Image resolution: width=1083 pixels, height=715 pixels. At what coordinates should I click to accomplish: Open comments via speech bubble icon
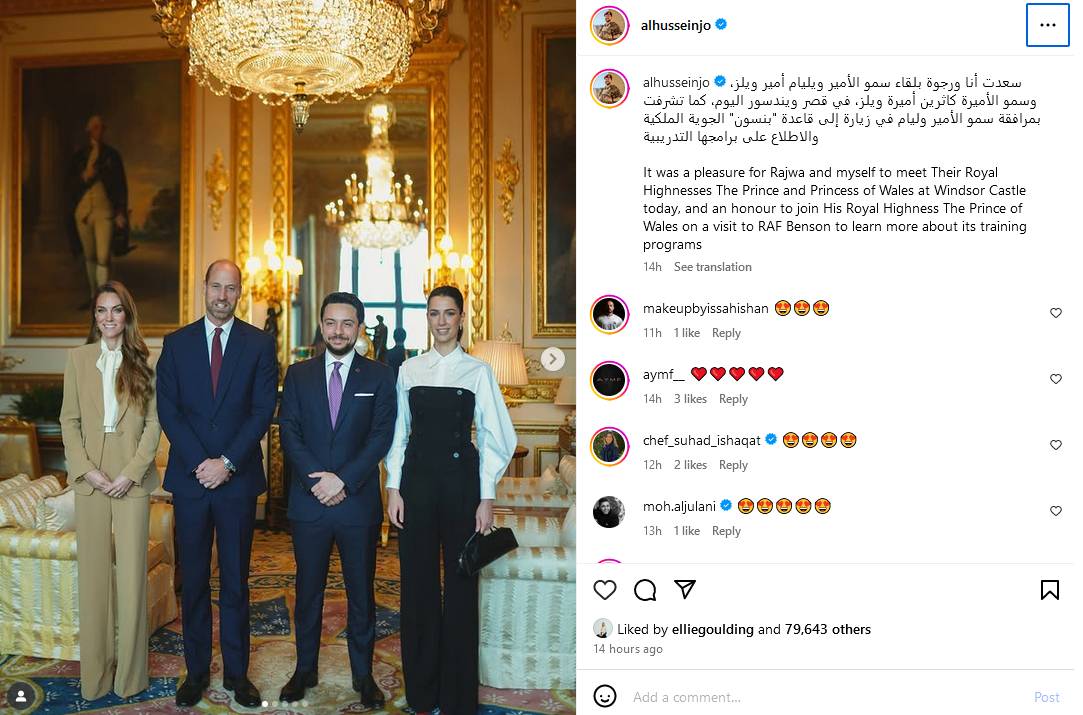click(x=644, y=589)
